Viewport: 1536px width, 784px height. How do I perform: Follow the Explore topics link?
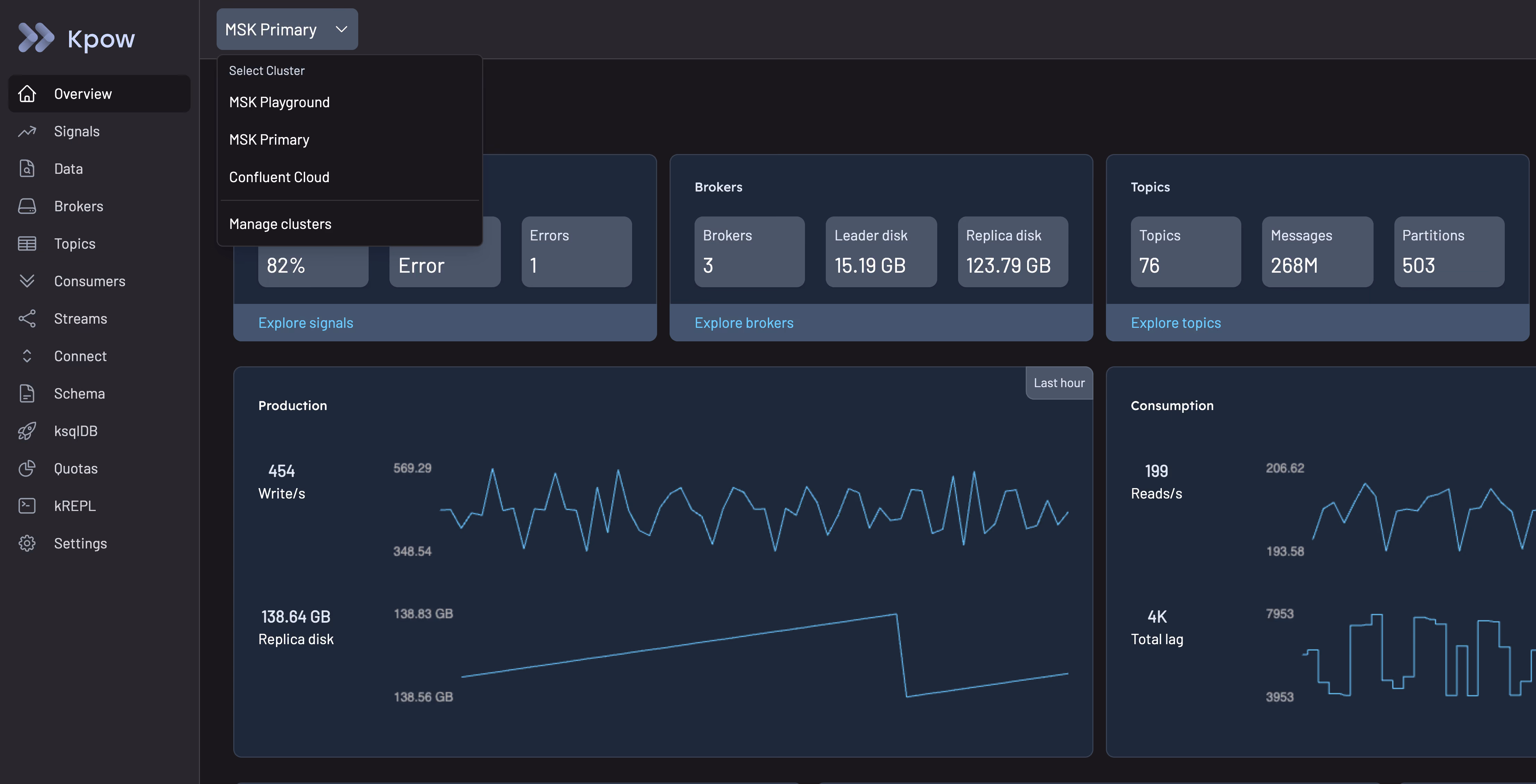coord(1175,323)
